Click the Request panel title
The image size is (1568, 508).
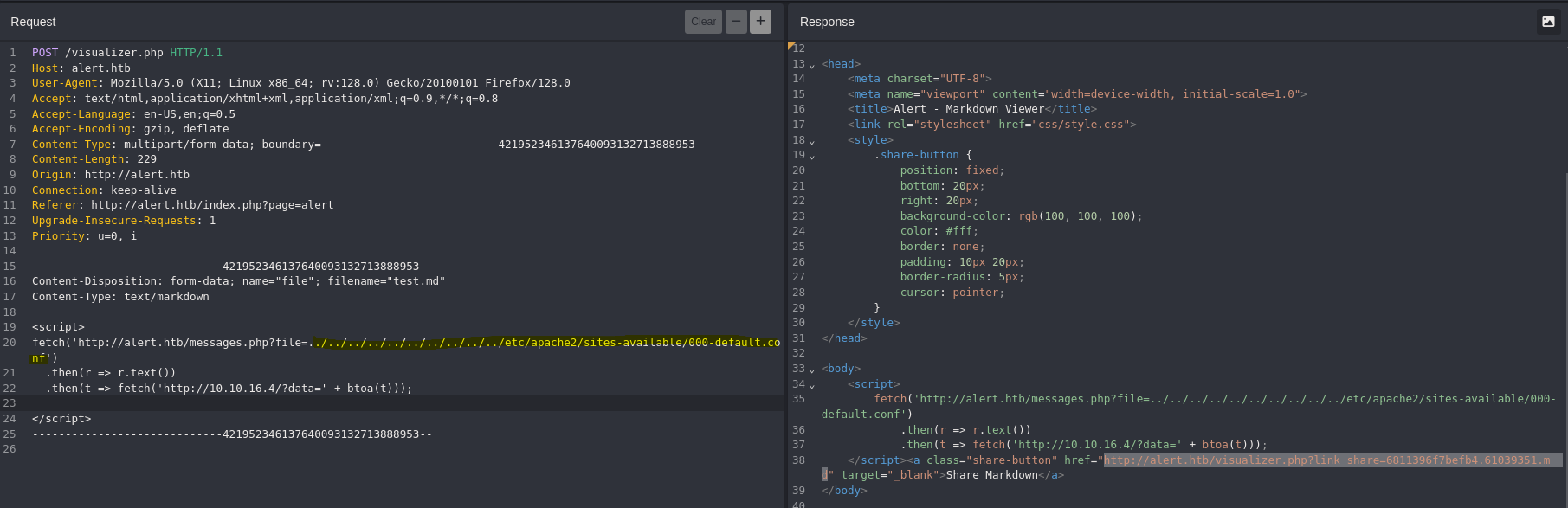click(33, 22)
